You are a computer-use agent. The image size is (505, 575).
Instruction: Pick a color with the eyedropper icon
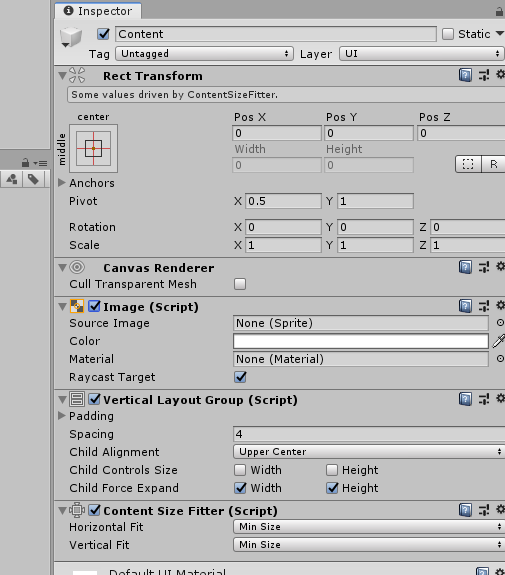499,341
